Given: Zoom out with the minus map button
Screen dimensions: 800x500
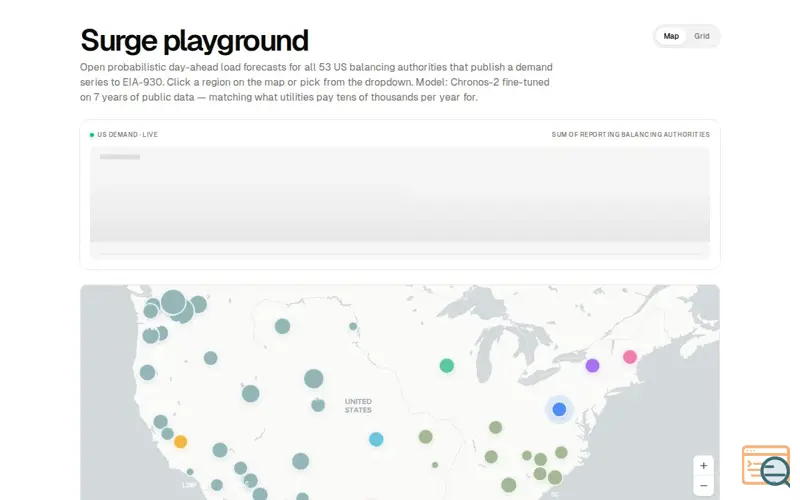Looking at the screenshot, I should tap(703, 486).
